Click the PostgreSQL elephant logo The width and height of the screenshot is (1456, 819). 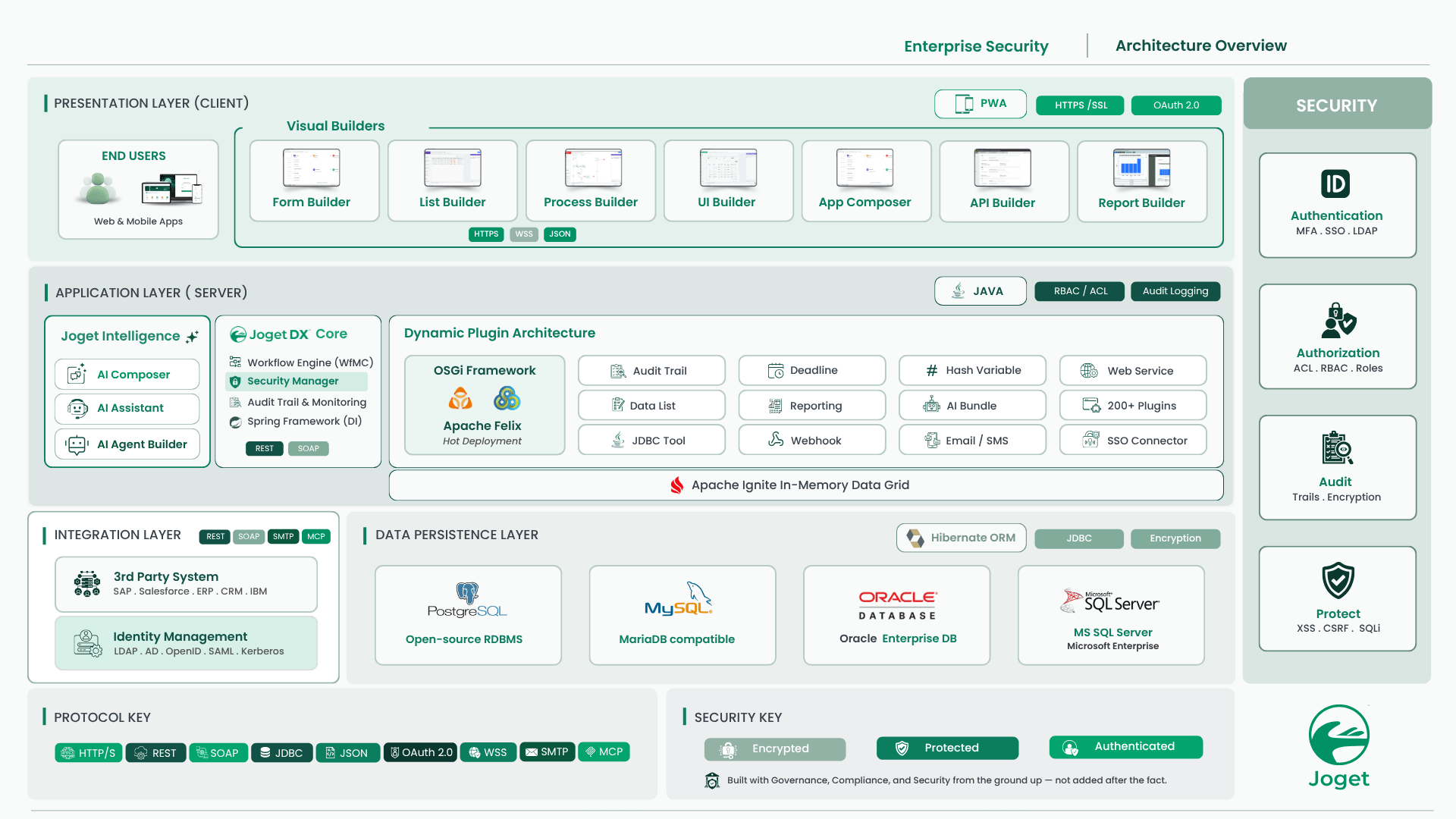(467, 600)
